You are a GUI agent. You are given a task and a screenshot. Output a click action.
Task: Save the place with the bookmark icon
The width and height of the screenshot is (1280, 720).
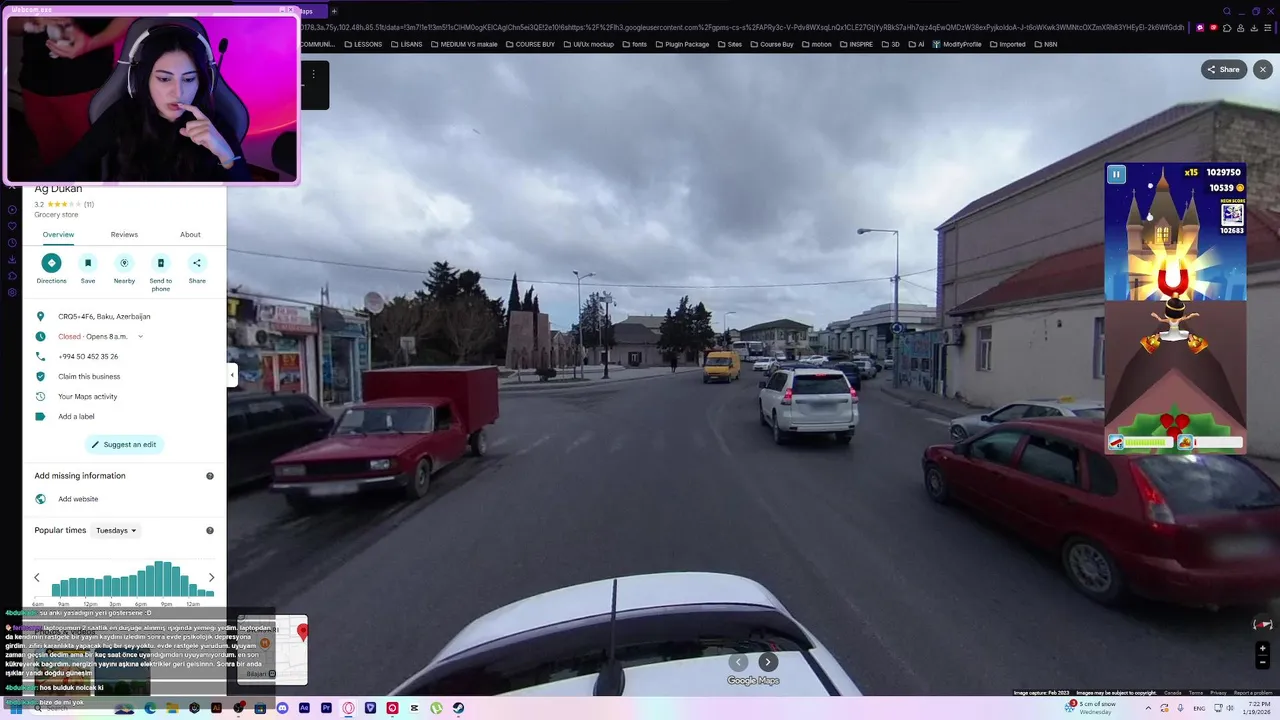coord(88,263)
